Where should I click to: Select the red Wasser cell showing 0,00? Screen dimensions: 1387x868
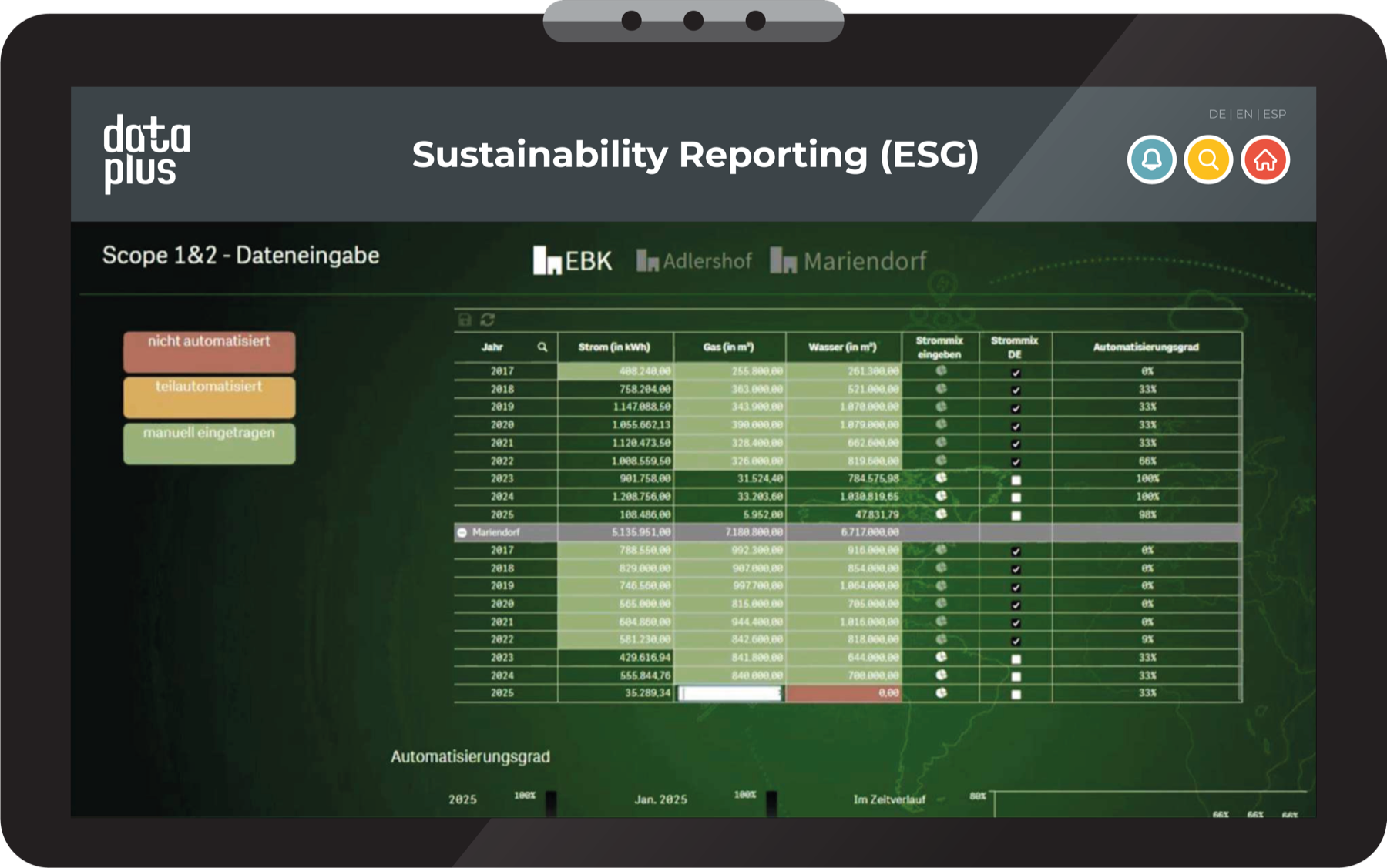click(x=843, y=693)
